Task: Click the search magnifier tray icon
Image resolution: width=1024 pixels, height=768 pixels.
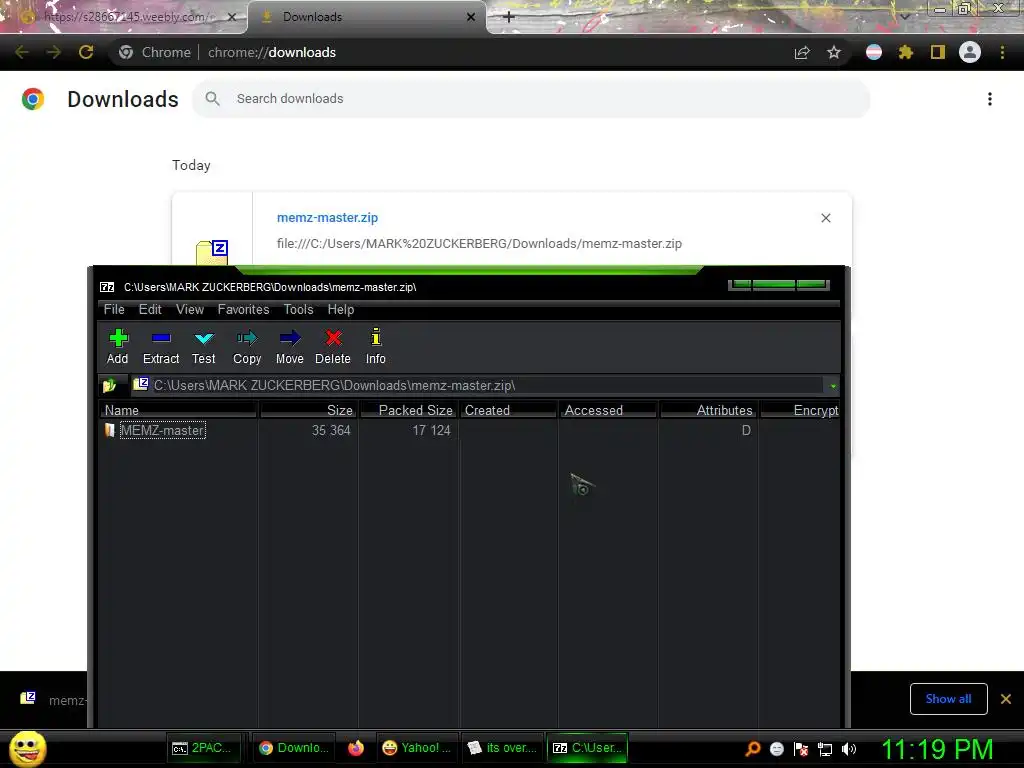Action: 753,749
